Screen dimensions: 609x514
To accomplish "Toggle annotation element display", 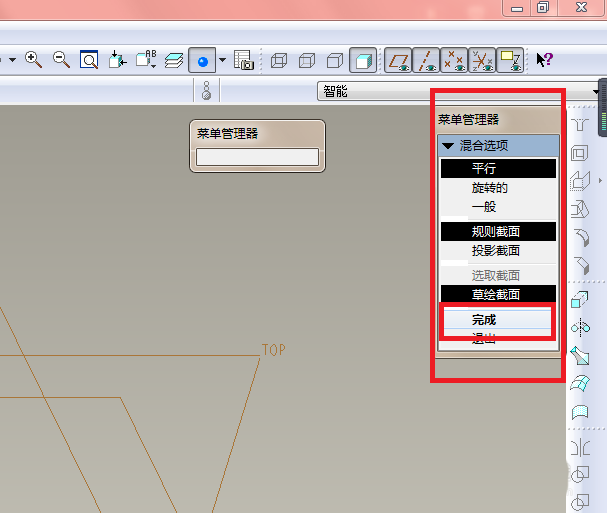I will 510,61.
